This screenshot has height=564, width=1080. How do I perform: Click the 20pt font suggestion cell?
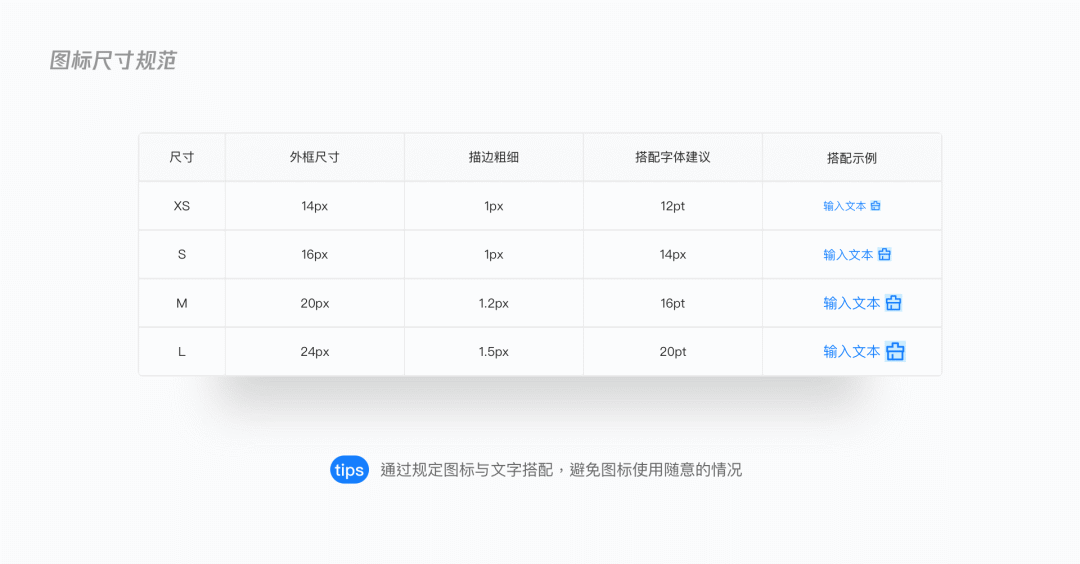click(x=673, y=351)
